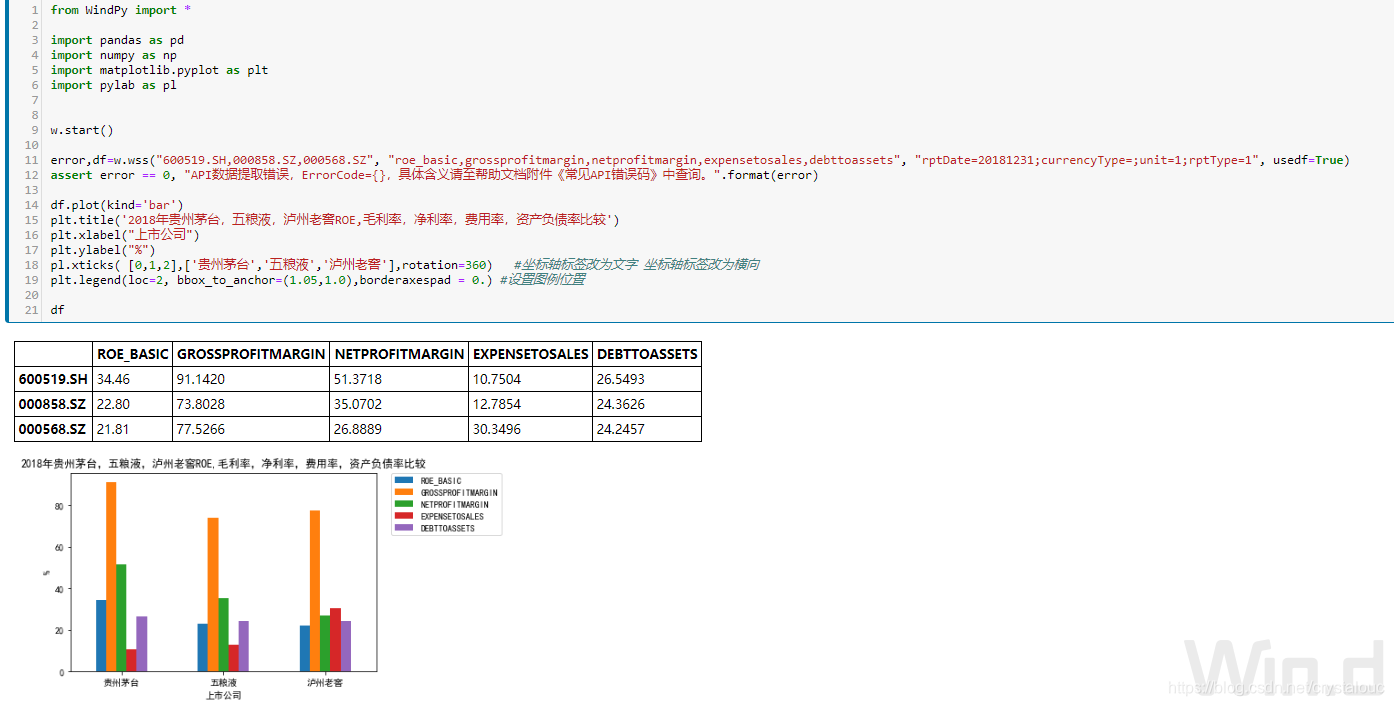Click the table cell 73.8028

[251, 404]
